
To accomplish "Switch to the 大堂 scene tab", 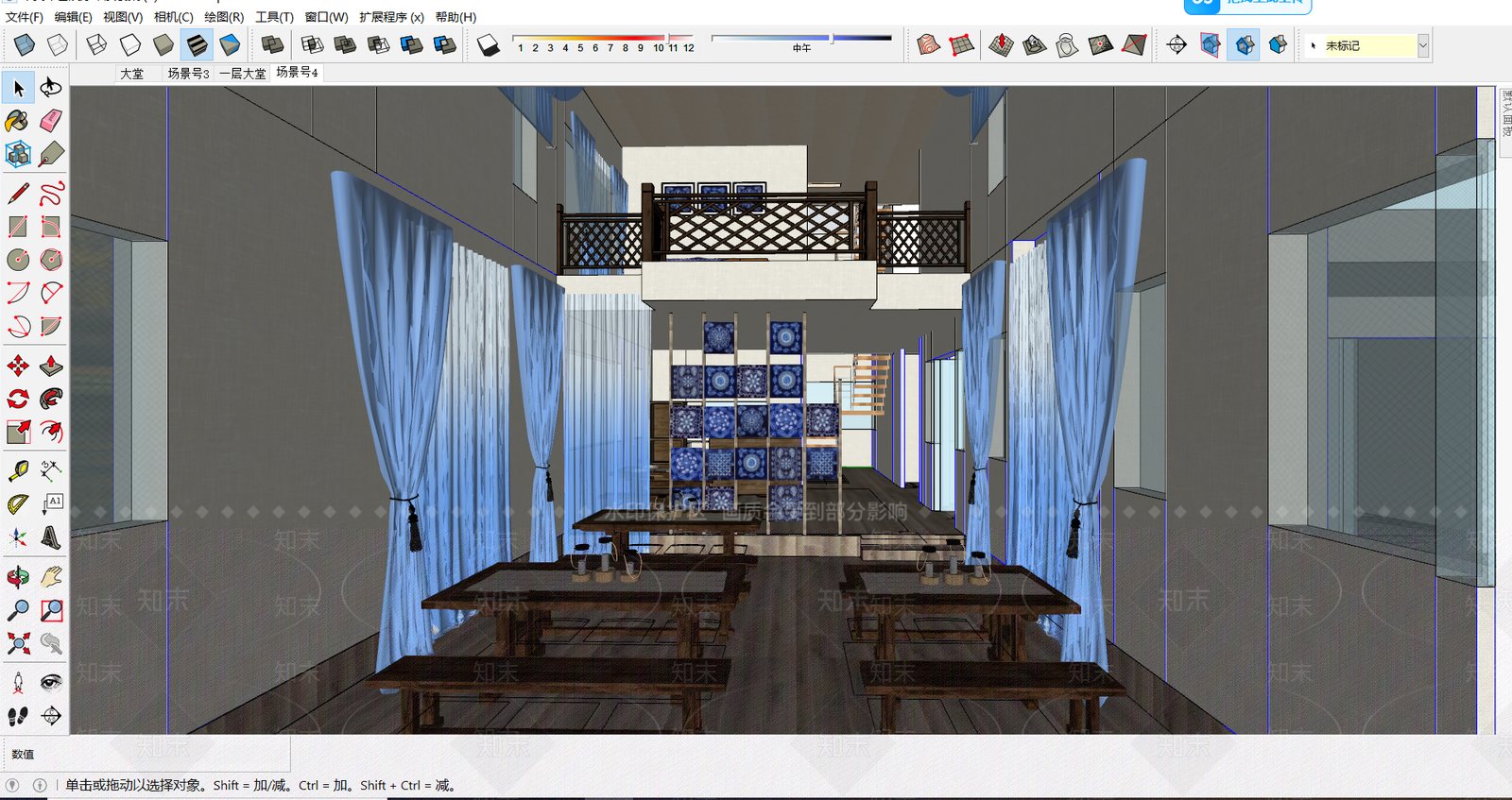I will 132,73.
